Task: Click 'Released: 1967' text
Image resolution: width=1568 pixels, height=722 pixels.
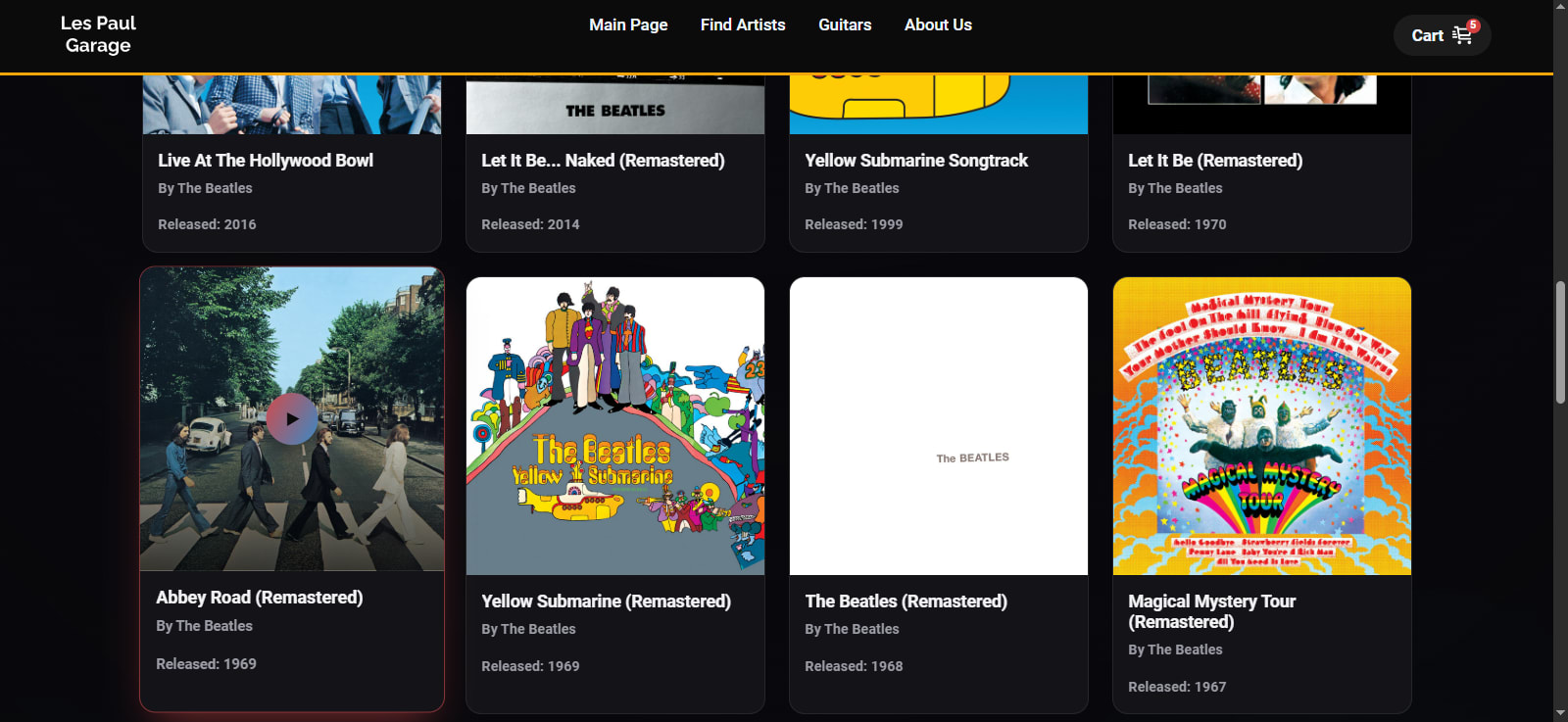Action: tap(1177, 687)
